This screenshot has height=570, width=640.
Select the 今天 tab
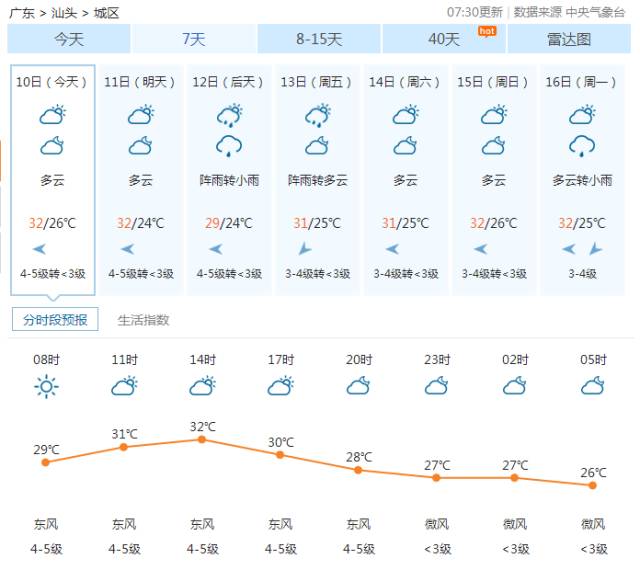click(x=69, y=39)
